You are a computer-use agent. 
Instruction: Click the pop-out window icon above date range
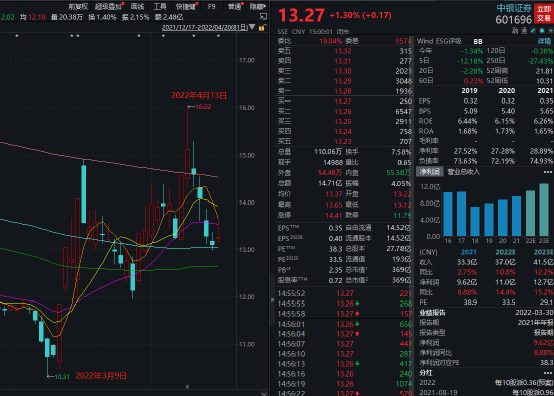(263, 16)
